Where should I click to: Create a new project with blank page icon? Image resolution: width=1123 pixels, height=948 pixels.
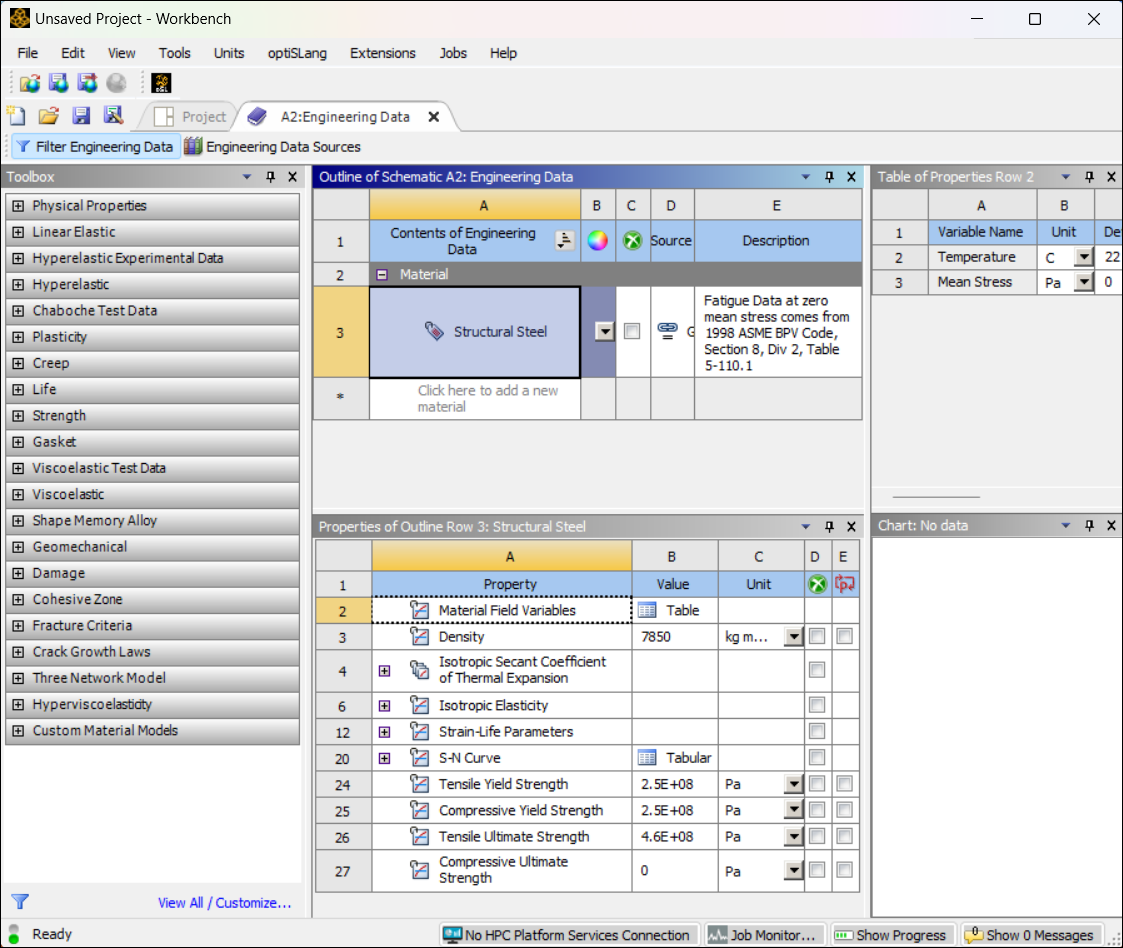click(x=17, y=115)
